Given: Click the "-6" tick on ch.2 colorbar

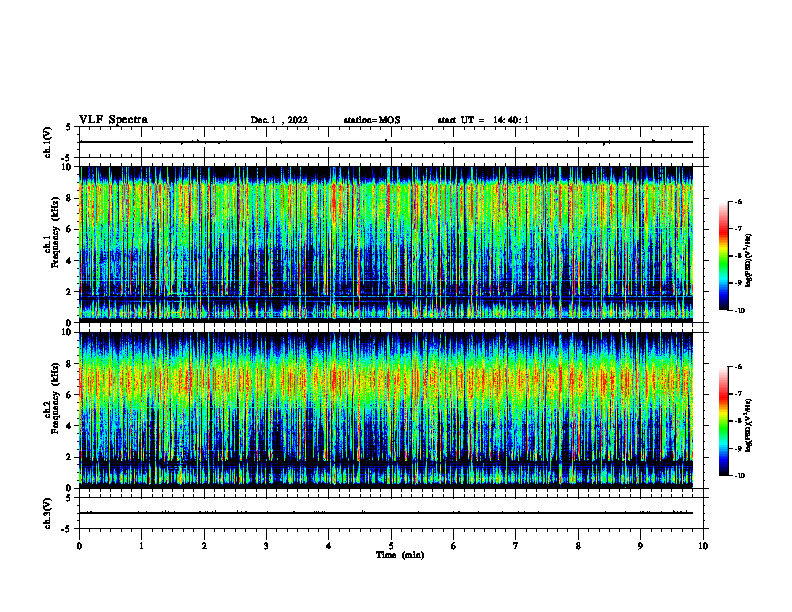Looking at the screenshot, I should pos(739,367).
